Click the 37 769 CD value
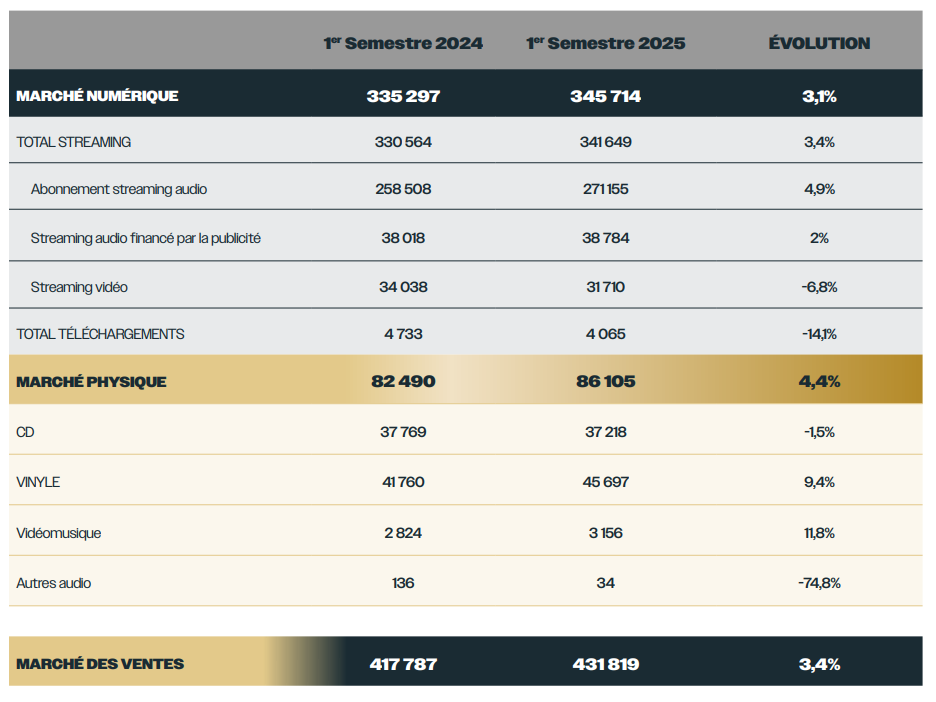This screenshot has width=936, height=702. click(x=403, y=432)
